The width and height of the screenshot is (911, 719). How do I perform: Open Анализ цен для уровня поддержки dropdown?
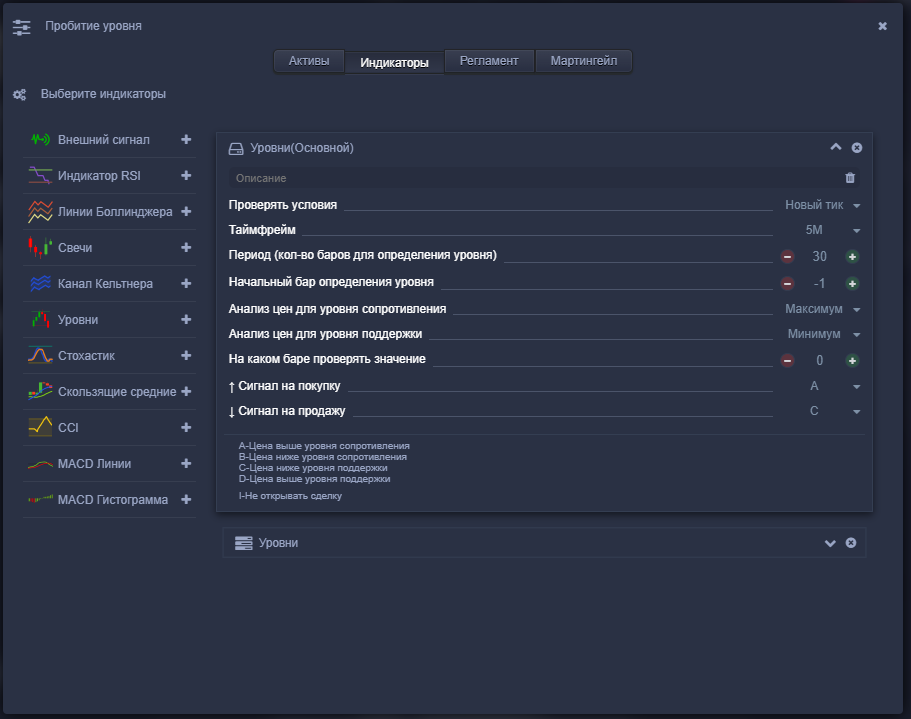tap(822, 334)
